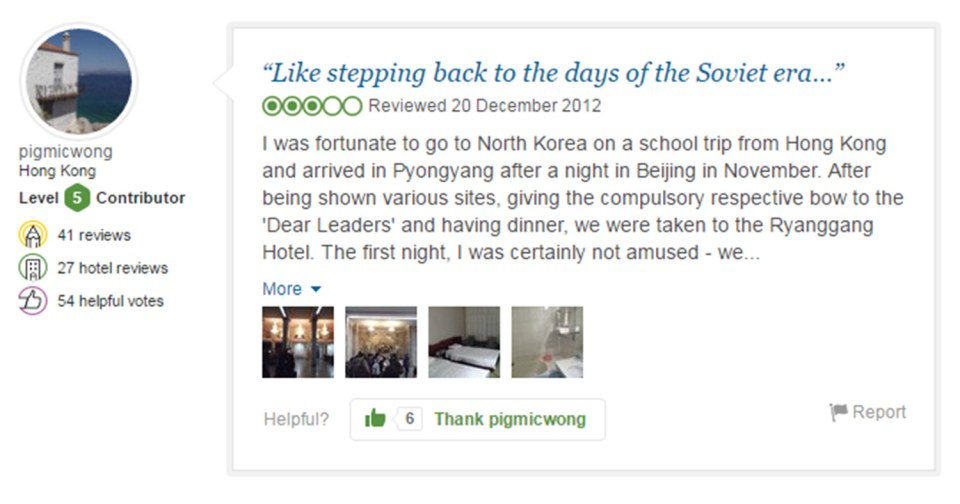Click the helpful count number 6
The image size is (960, 504).
tap(410, 419)
